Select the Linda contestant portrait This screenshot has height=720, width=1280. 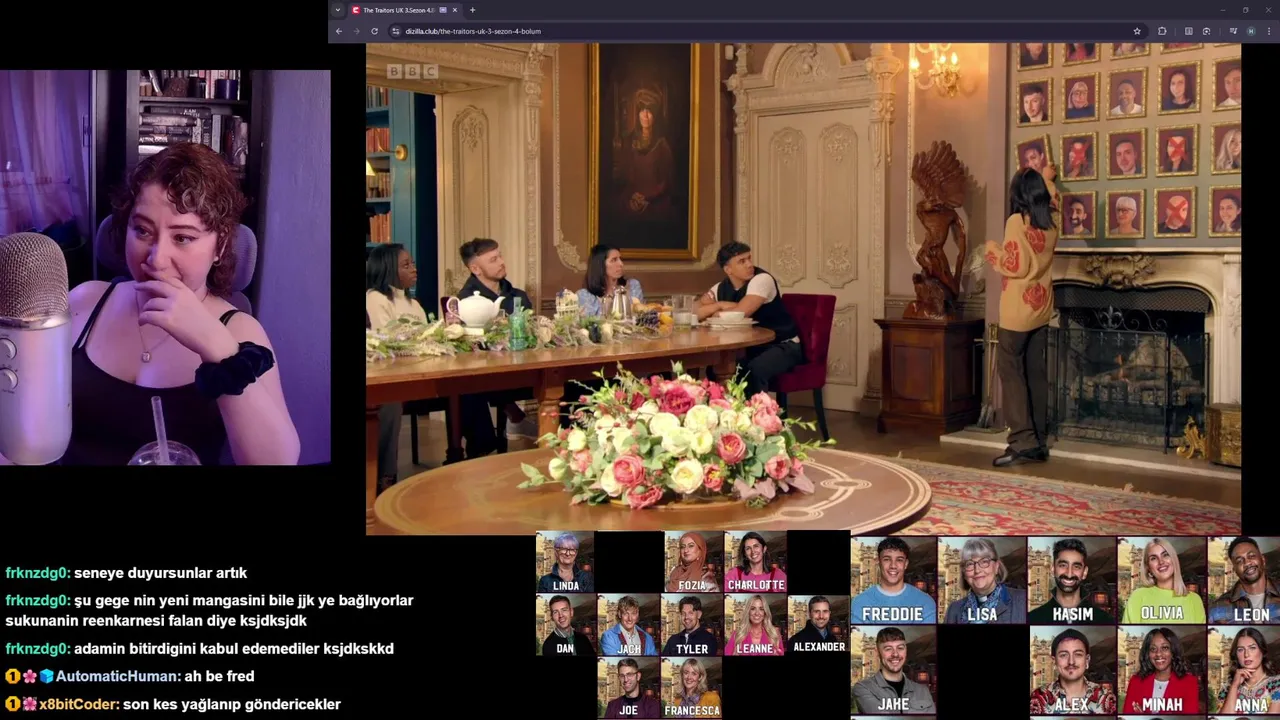[x=565, y=562]
